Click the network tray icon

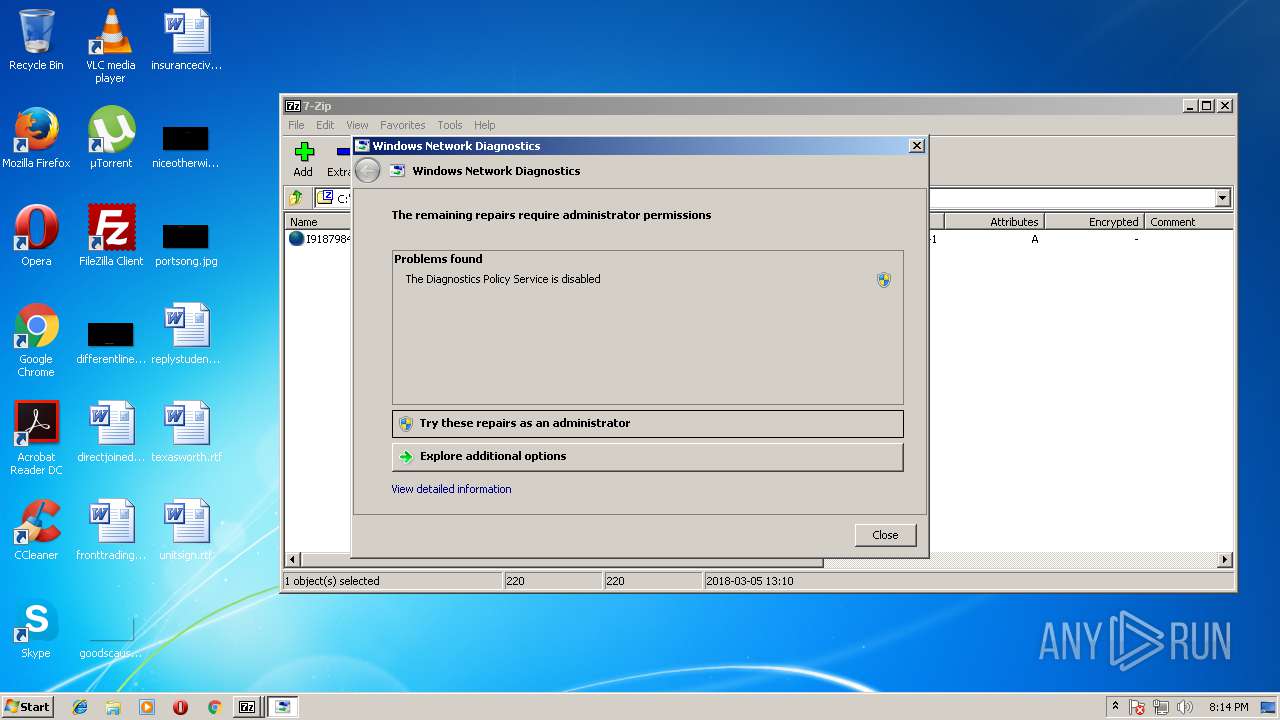coord(1161,707)
